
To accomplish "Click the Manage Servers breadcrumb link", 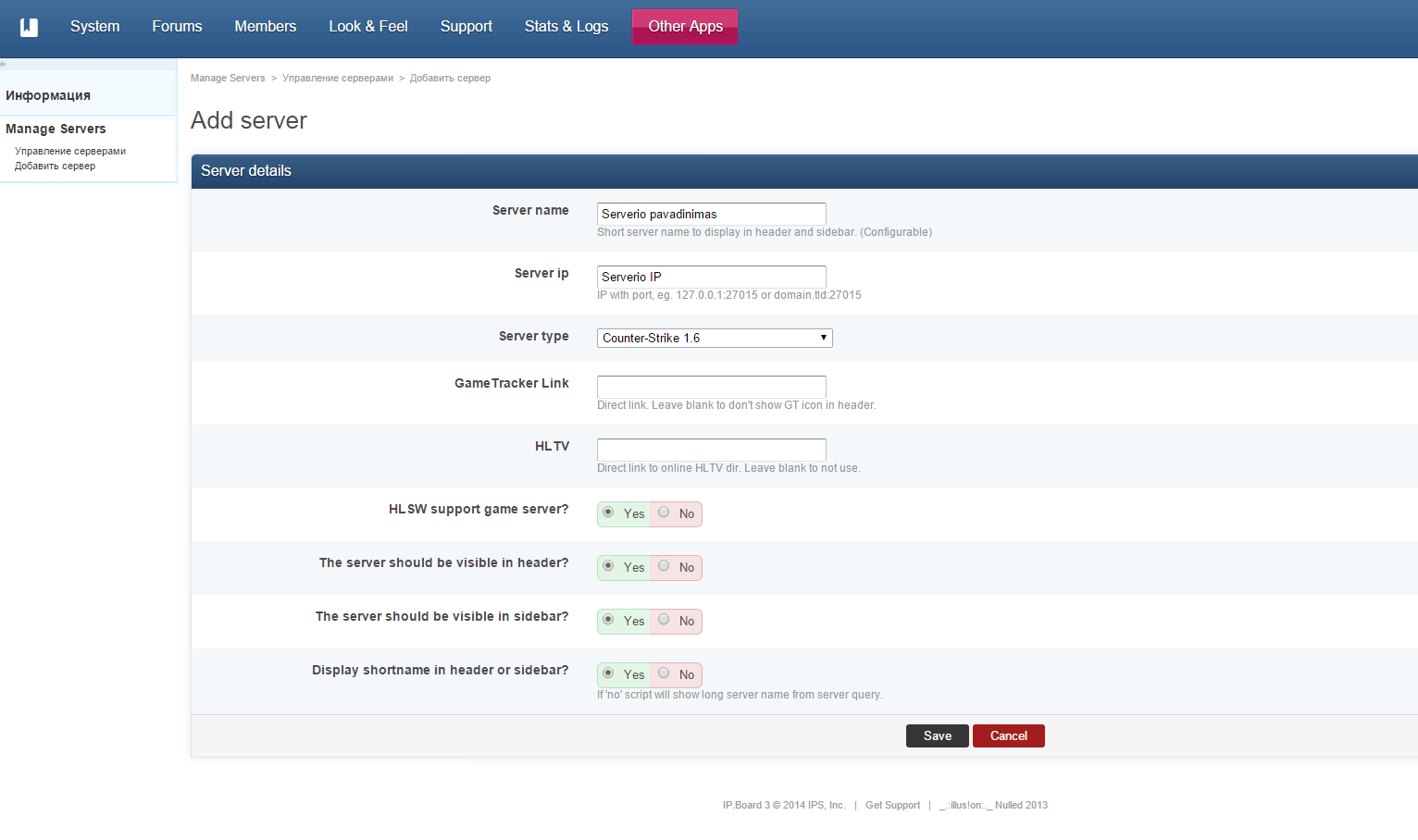I will click(x=228, y=78).
